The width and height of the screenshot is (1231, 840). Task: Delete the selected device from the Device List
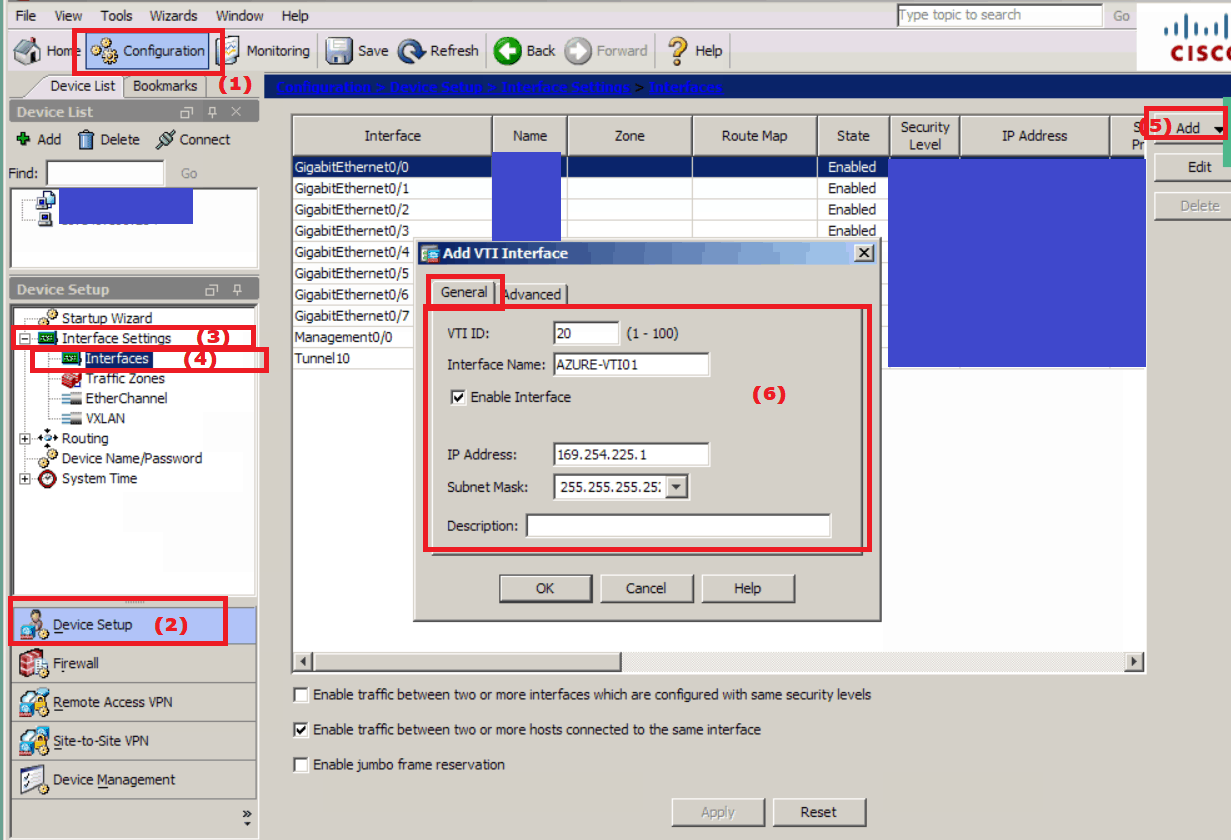click(x=109, y=140)
